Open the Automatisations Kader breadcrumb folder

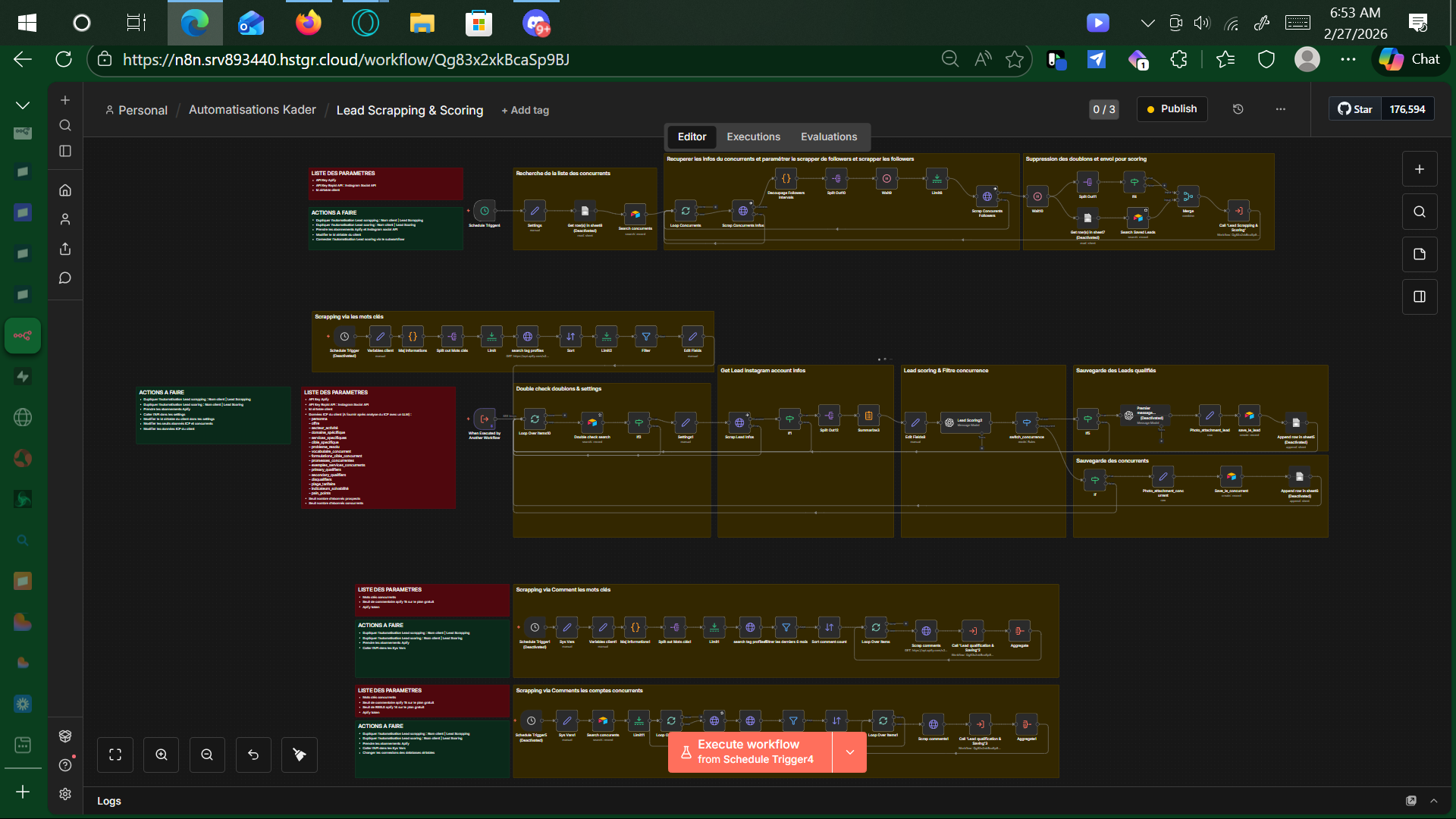[253, 110]
